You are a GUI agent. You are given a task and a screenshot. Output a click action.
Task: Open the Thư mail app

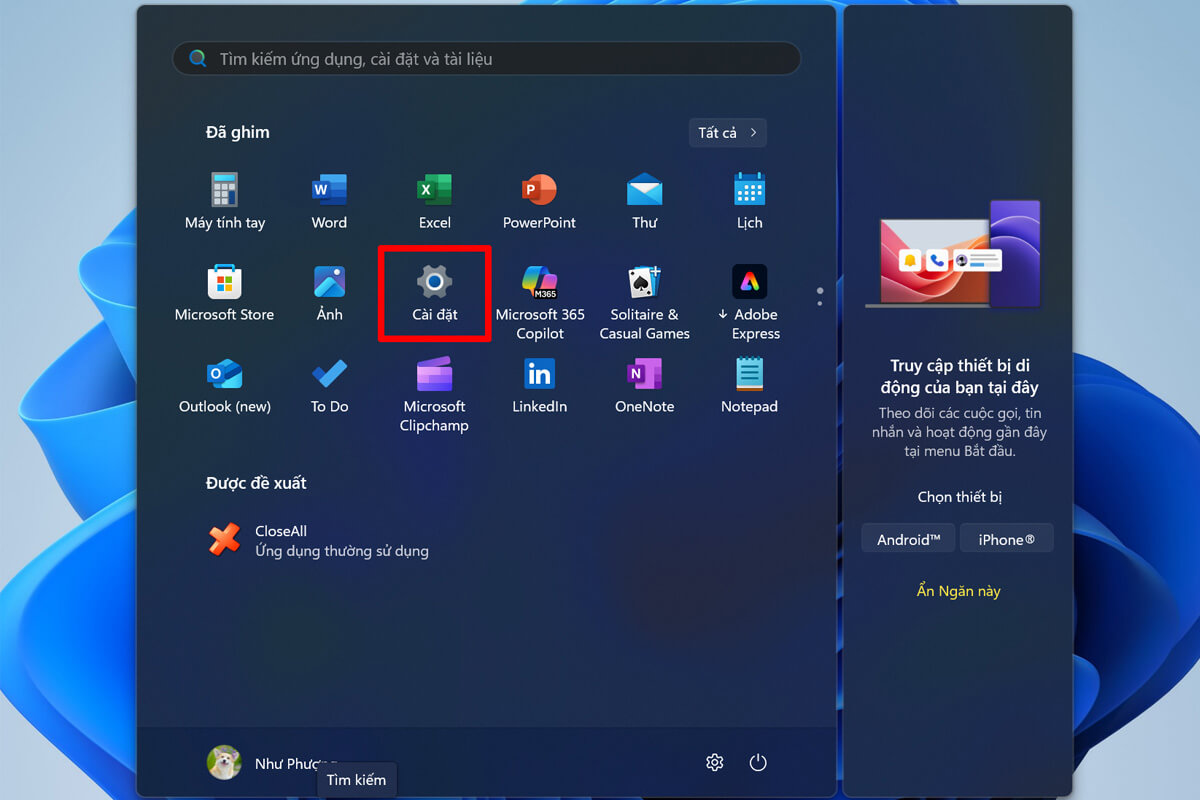click(x=644, y=197)
